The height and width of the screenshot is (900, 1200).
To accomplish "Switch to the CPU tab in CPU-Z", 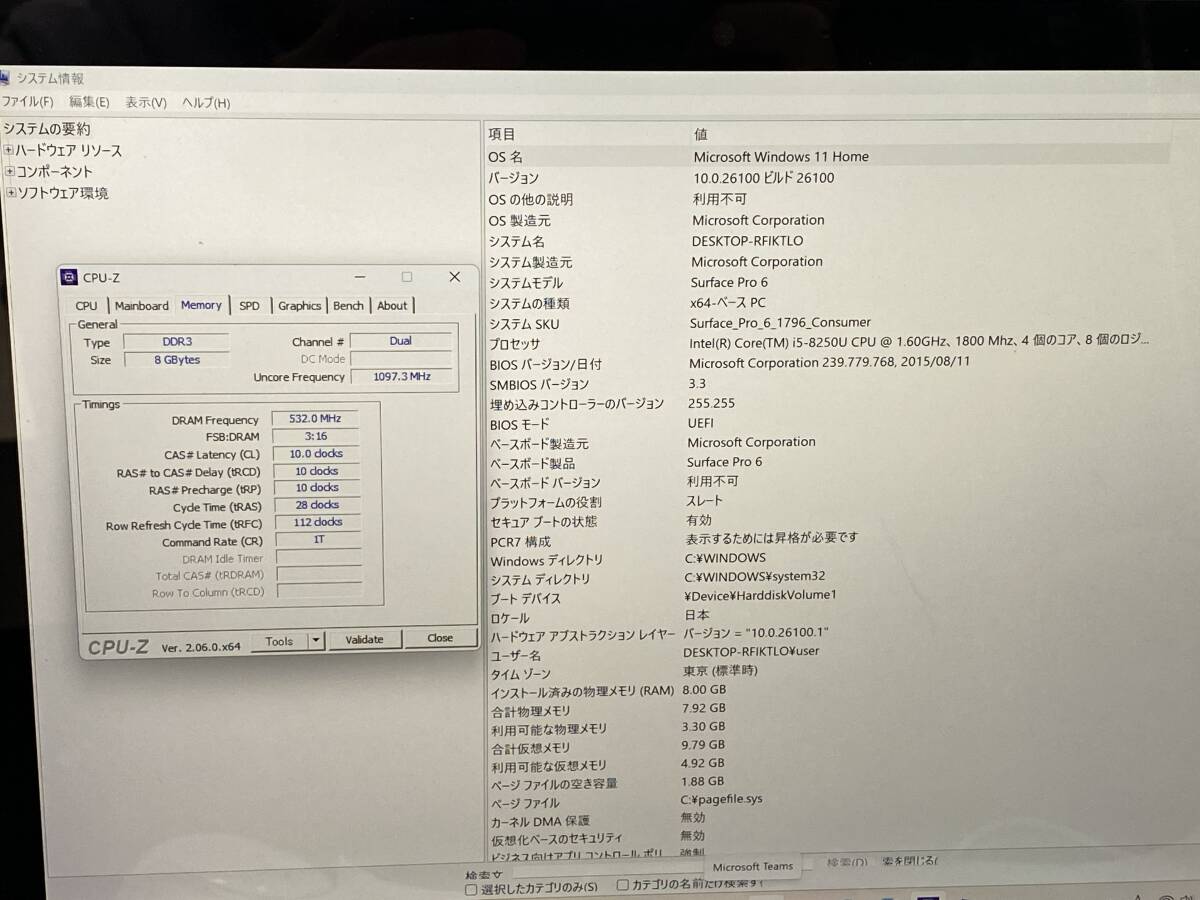I will click(x=87, y=306).
